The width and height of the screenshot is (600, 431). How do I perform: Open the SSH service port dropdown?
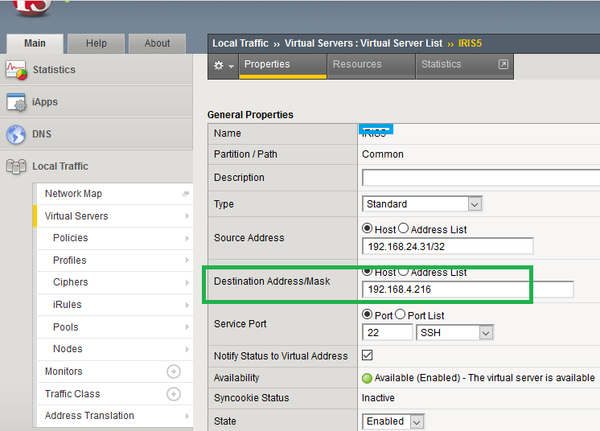457,332
